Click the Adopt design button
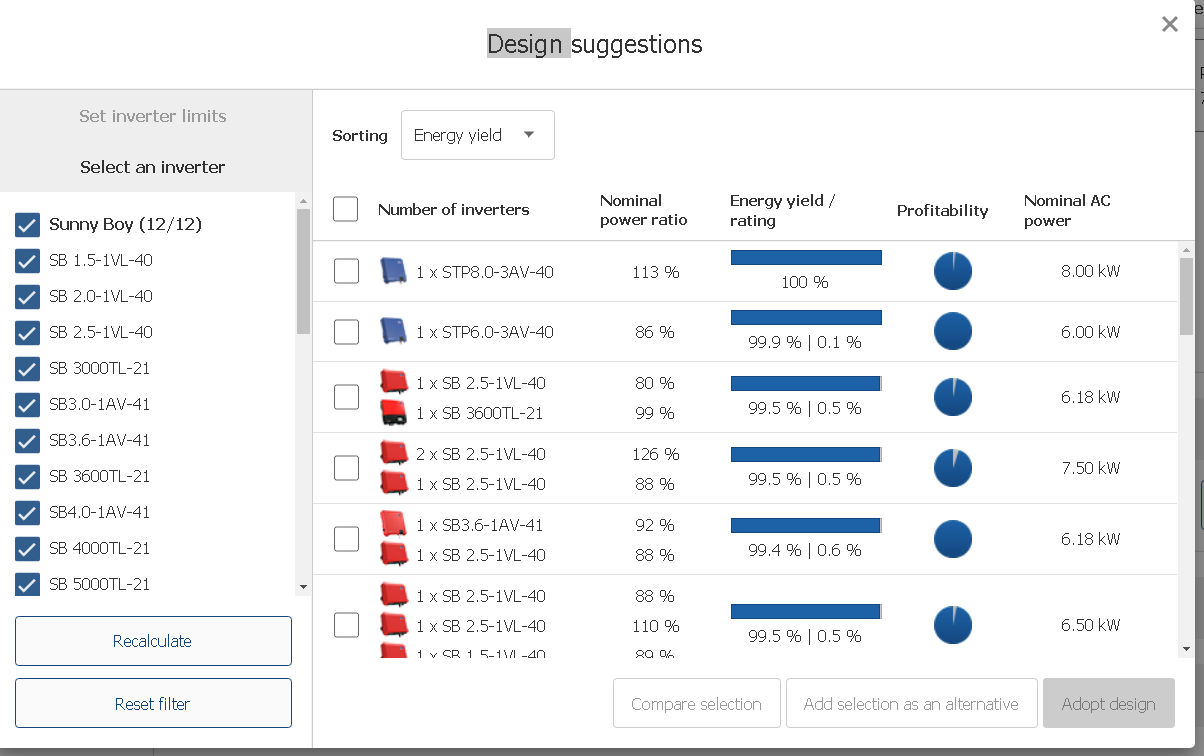Image resolution: width=1204 pixels, height=756 pixels. pos(1109,704)
